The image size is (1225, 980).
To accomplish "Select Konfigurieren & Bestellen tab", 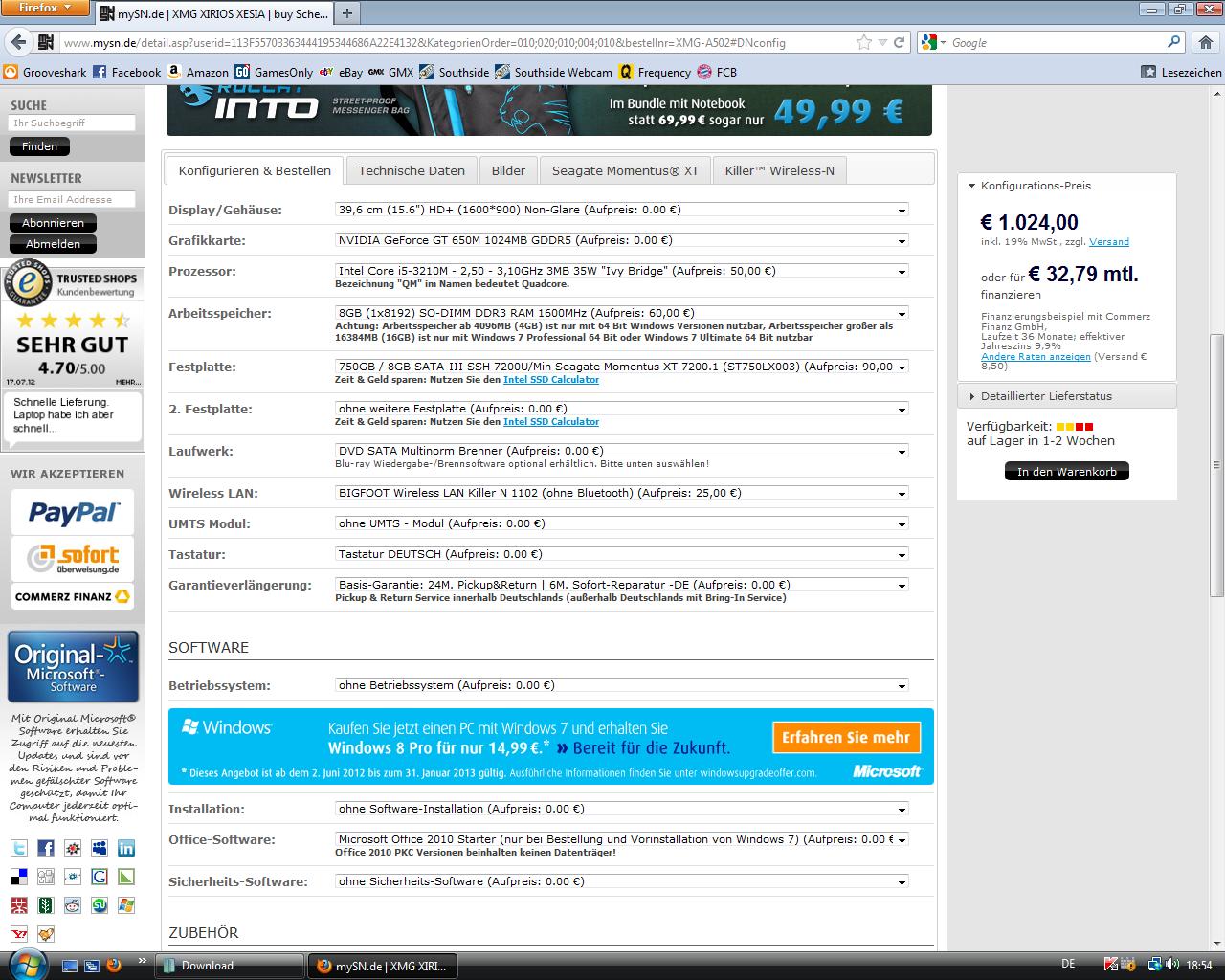I will [255, 170].
